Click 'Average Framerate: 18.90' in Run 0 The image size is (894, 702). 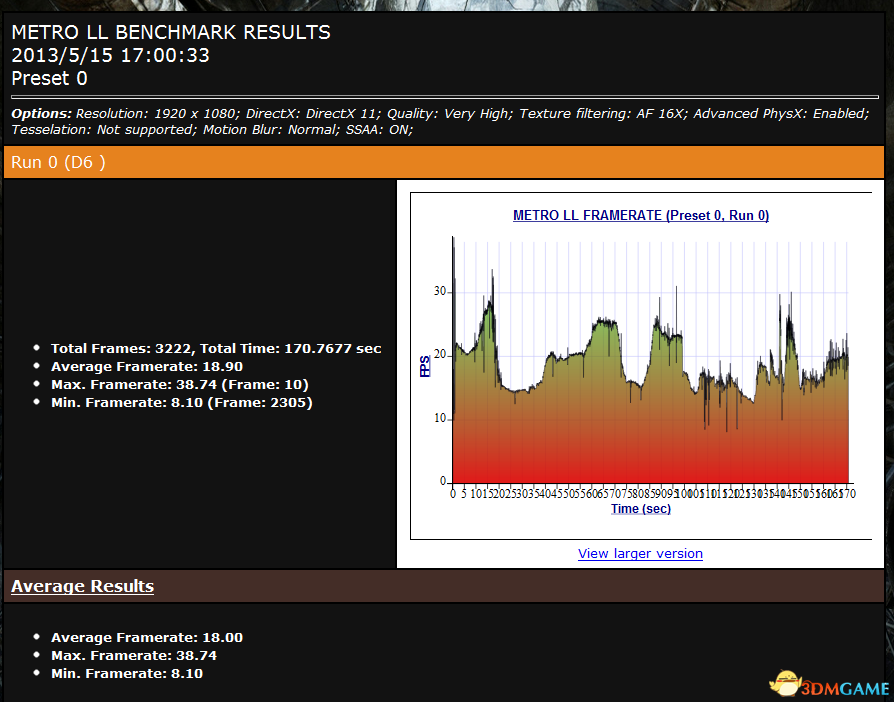tap(147, 366)
